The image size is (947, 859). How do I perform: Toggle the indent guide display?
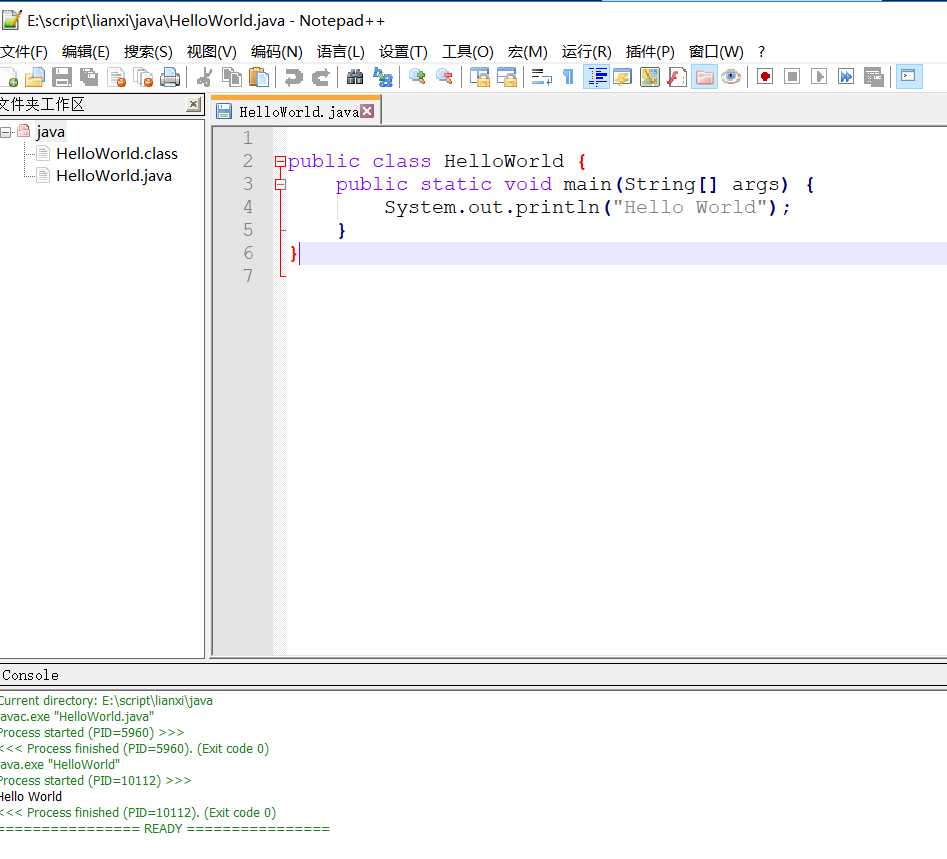(596, 77)
